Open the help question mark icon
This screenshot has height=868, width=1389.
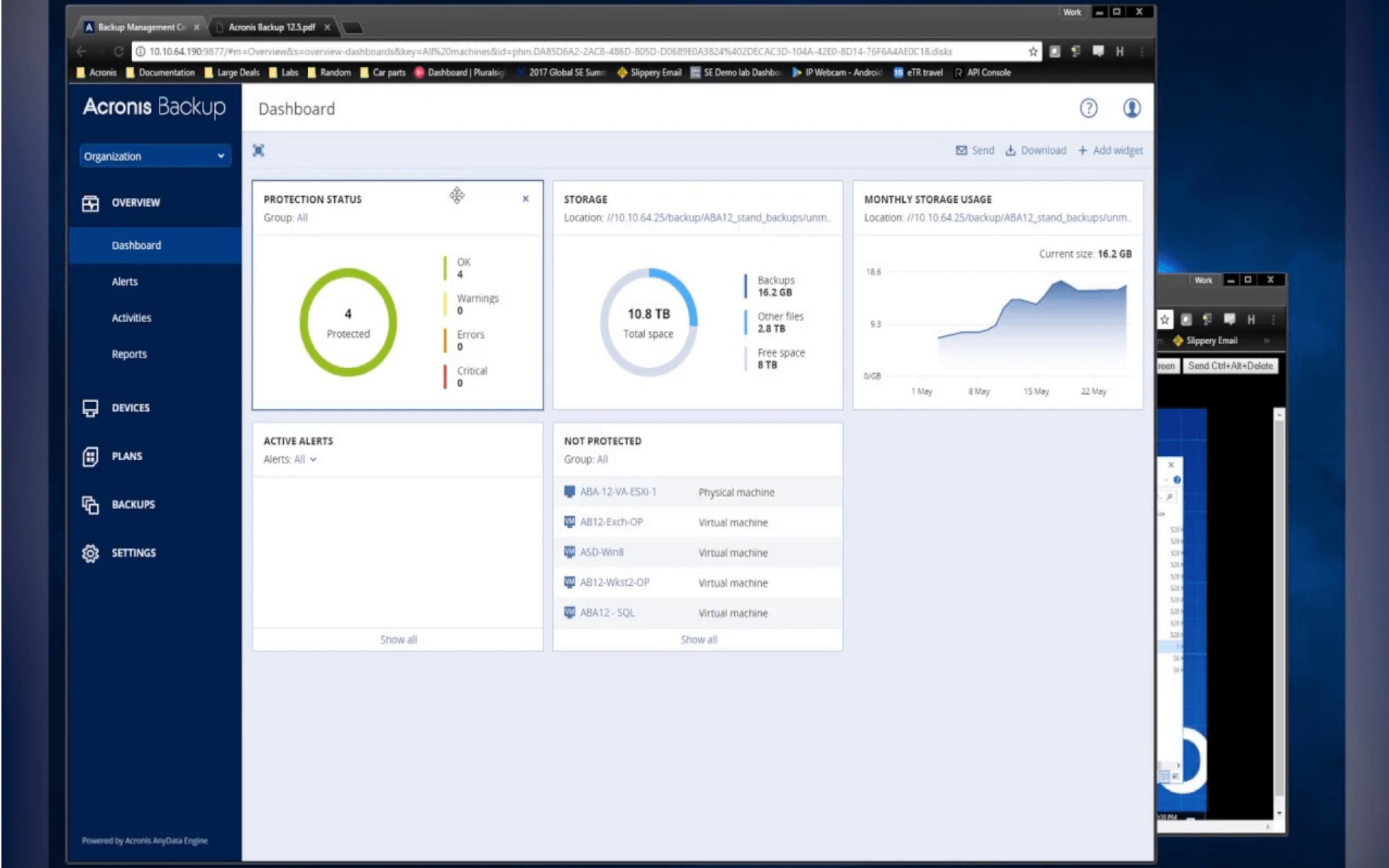(1088, 108)
